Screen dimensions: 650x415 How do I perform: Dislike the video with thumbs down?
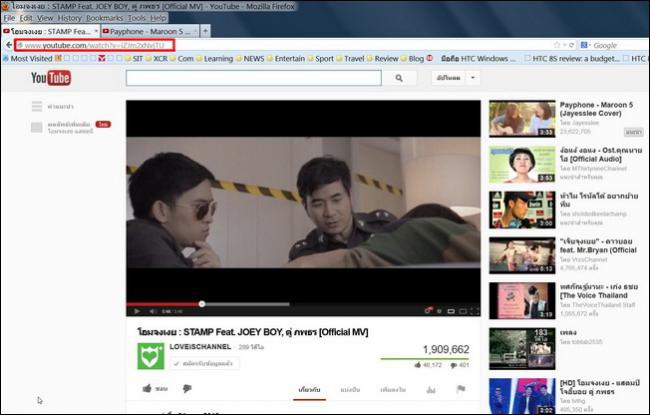pos(187,388)
